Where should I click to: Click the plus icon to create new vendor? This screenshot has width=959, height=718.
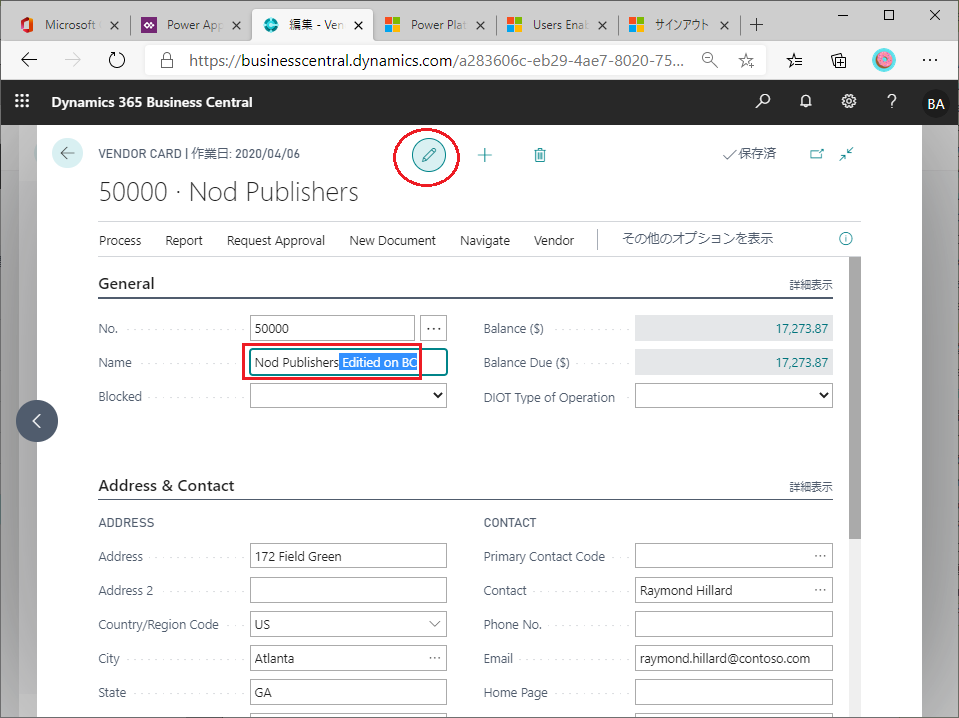[484, 155]
